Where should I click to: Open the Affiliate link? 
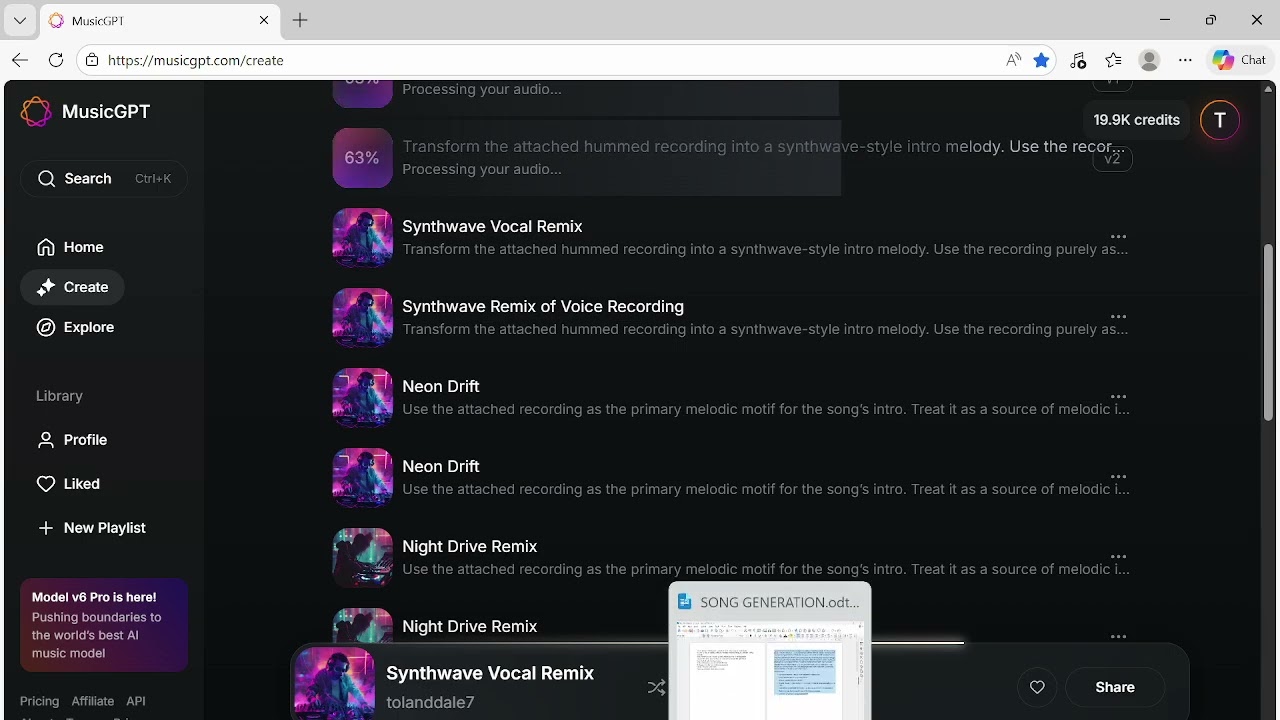click(x=92, y=701)
